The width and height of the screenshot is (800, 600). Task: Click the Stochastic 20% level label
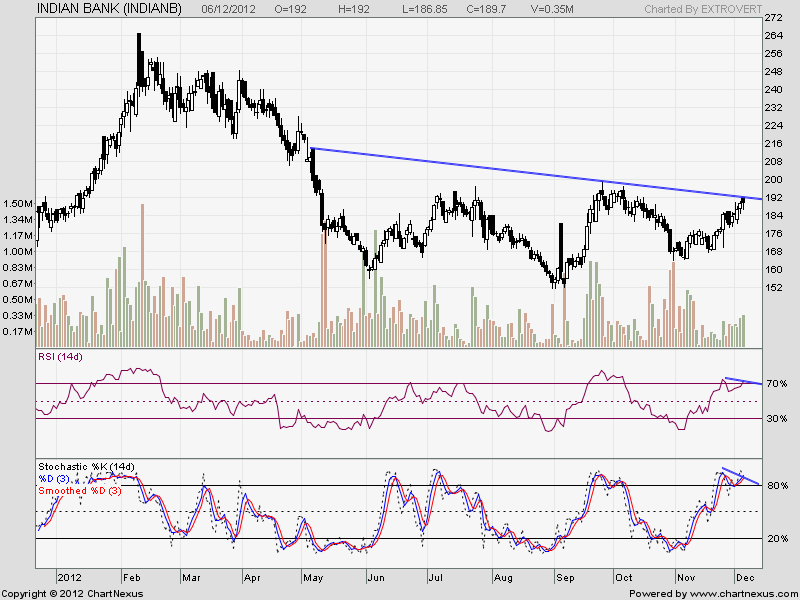click(x=777, y=539)
